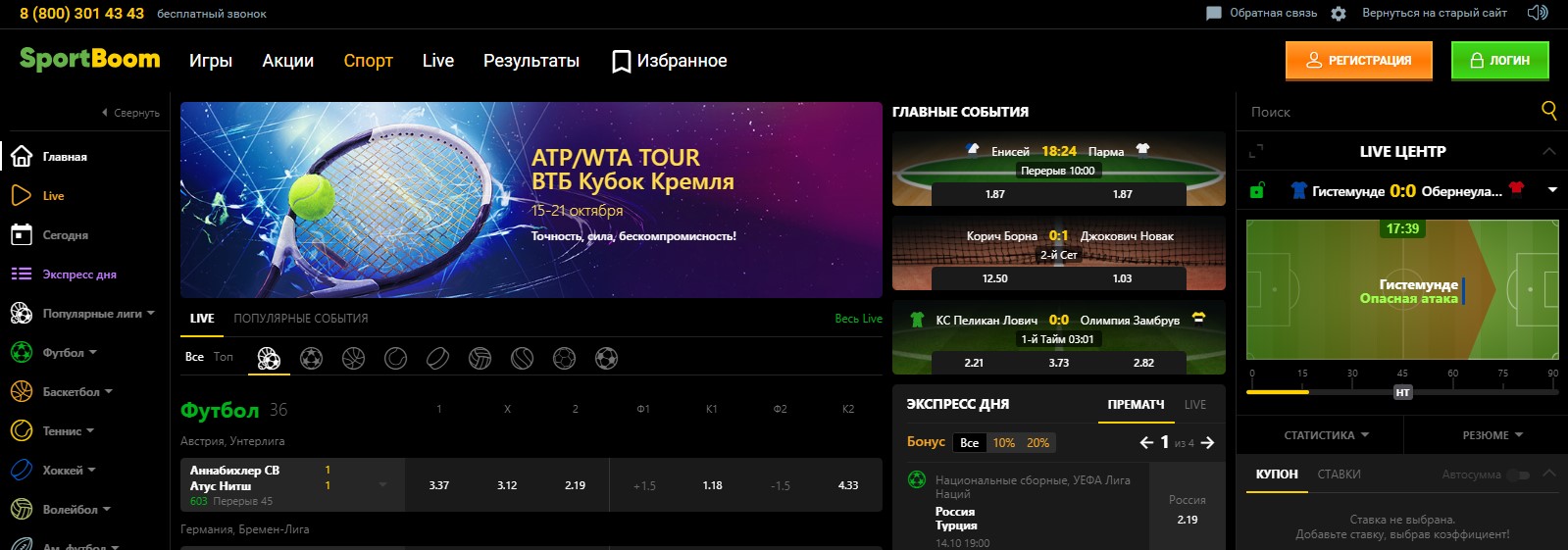This screenshot has height=550, width=1568.
Task: Select 20% bonus filter
Action: coord(1037,443)
